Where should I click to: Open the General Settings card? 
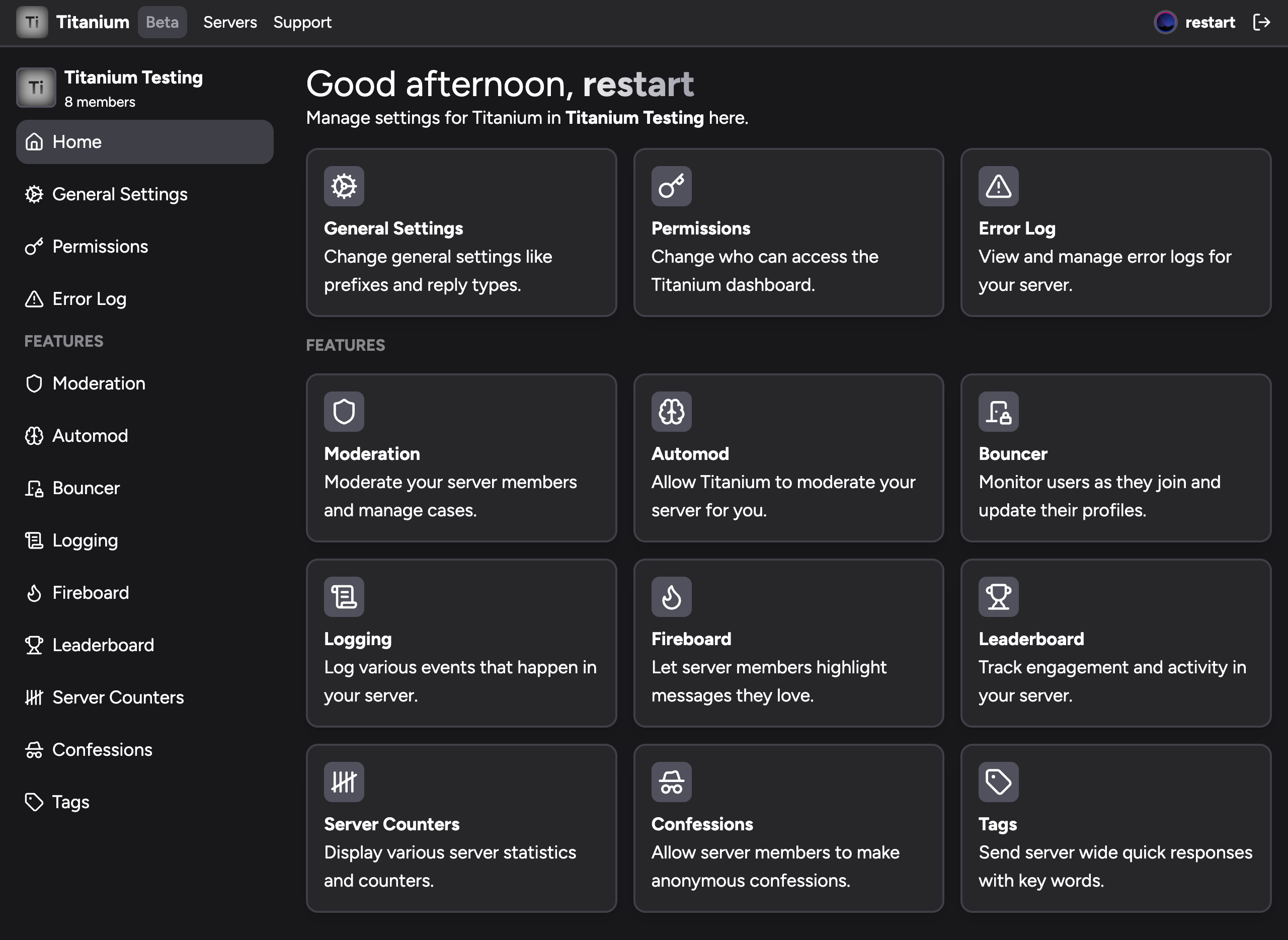pos(461,232)
